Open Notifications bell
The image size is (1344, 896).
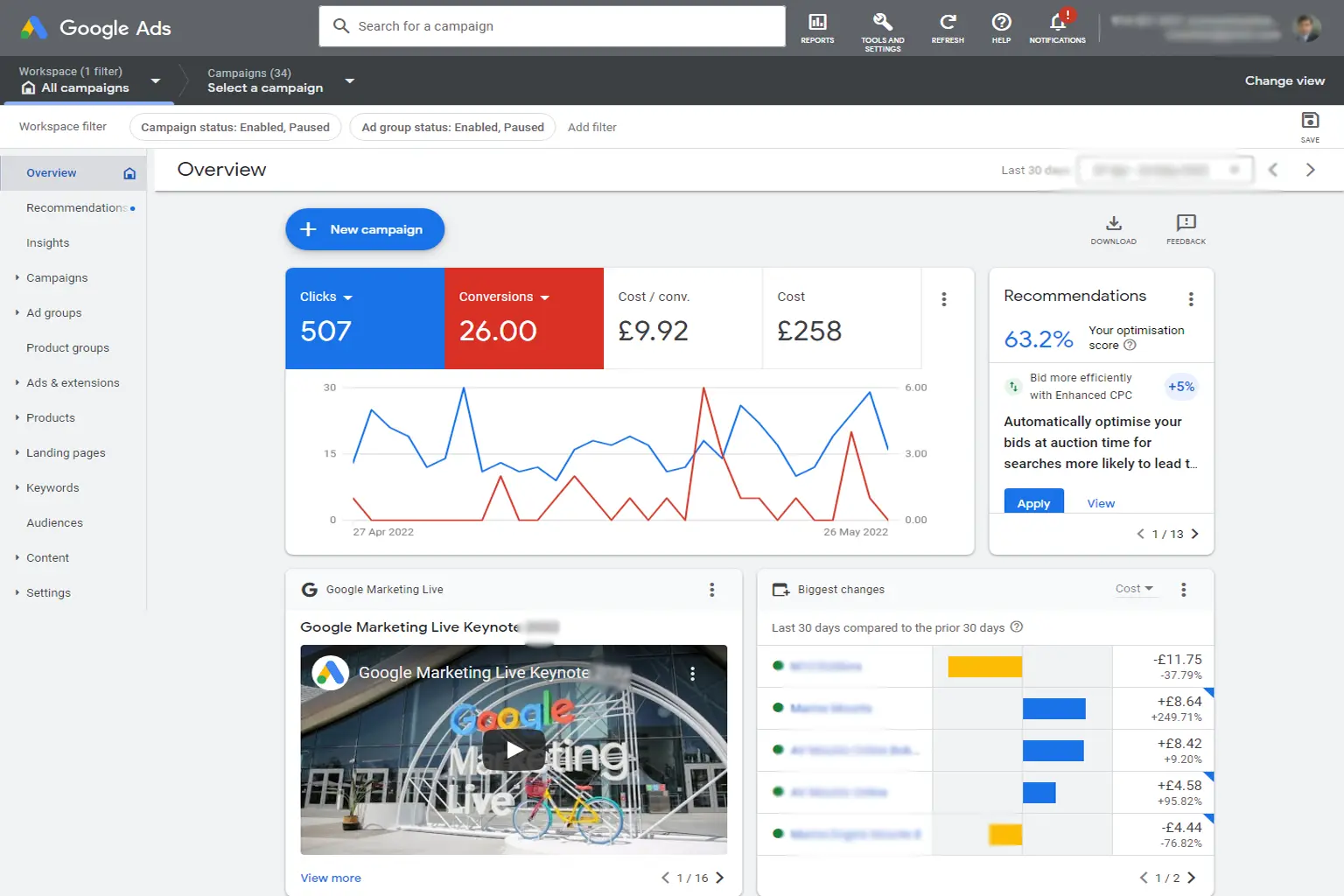(x=1057, y=28)
